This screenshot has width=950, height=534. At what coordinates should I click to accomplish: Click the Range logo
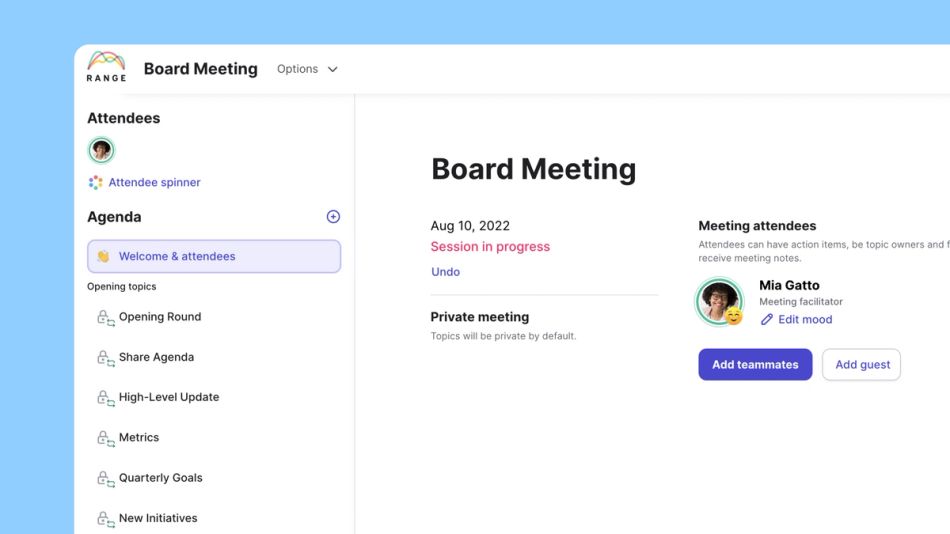pyautogui.click(x=106, y=67)
